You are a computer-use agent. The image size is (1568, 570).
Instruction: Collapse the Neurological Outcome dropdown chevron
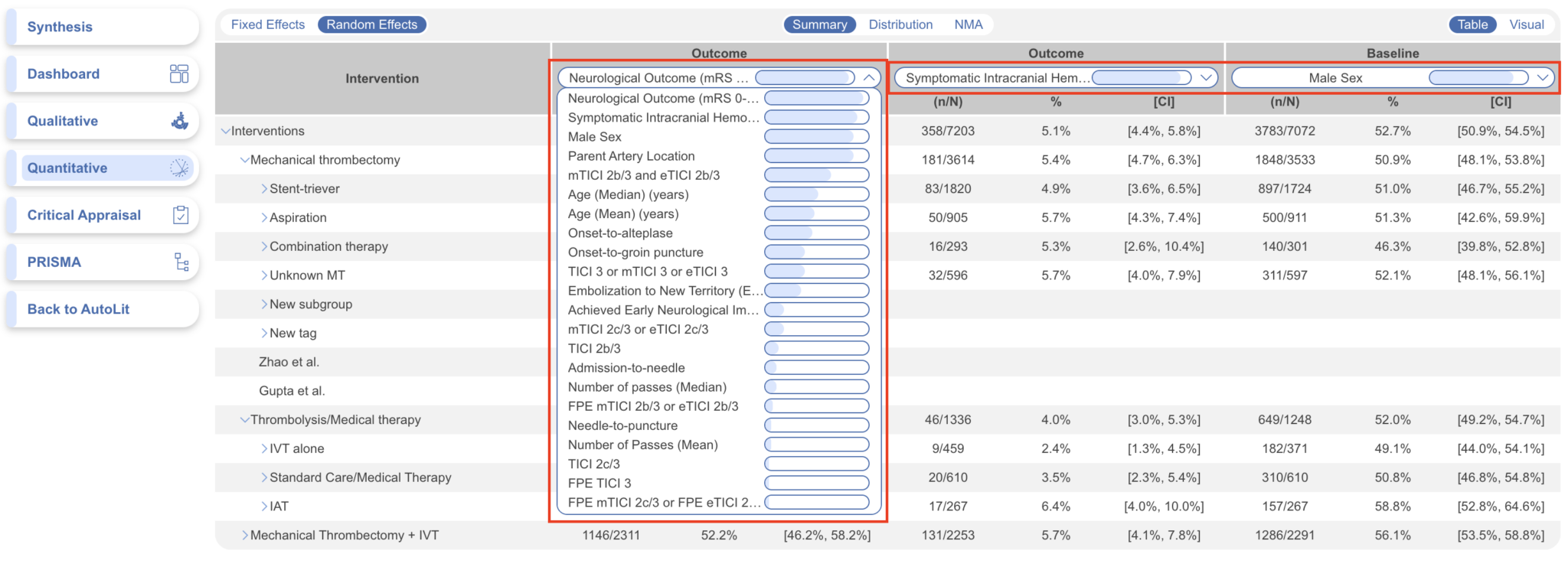869,77
